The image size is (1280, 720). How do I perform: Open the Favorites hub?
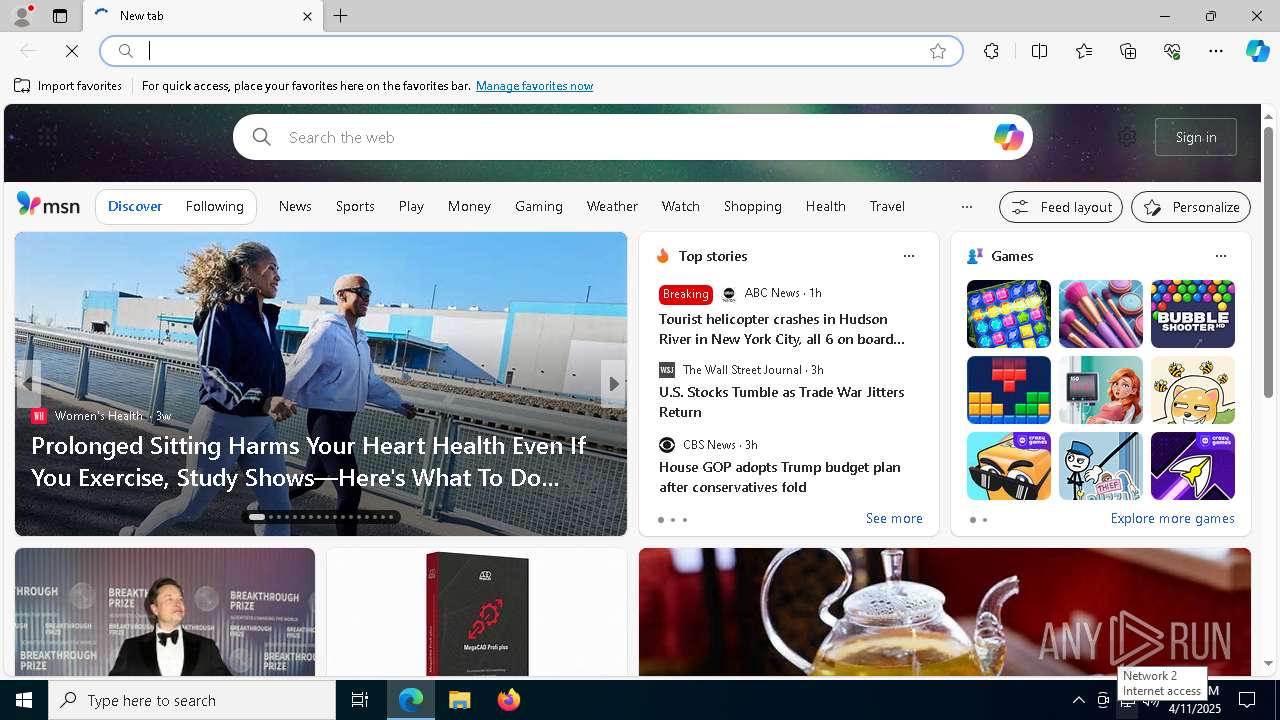point(1084,51)
